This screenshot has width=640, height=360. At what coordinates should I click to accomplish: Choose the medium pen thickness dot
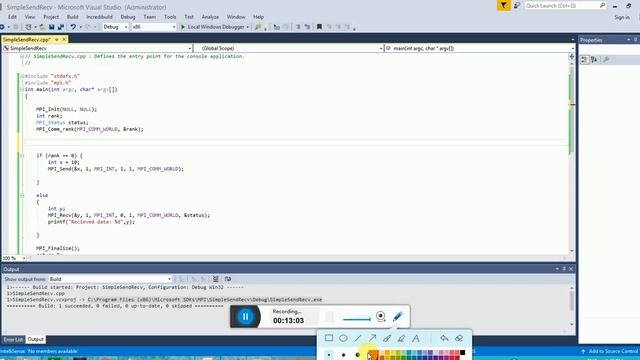coord(343,355)
